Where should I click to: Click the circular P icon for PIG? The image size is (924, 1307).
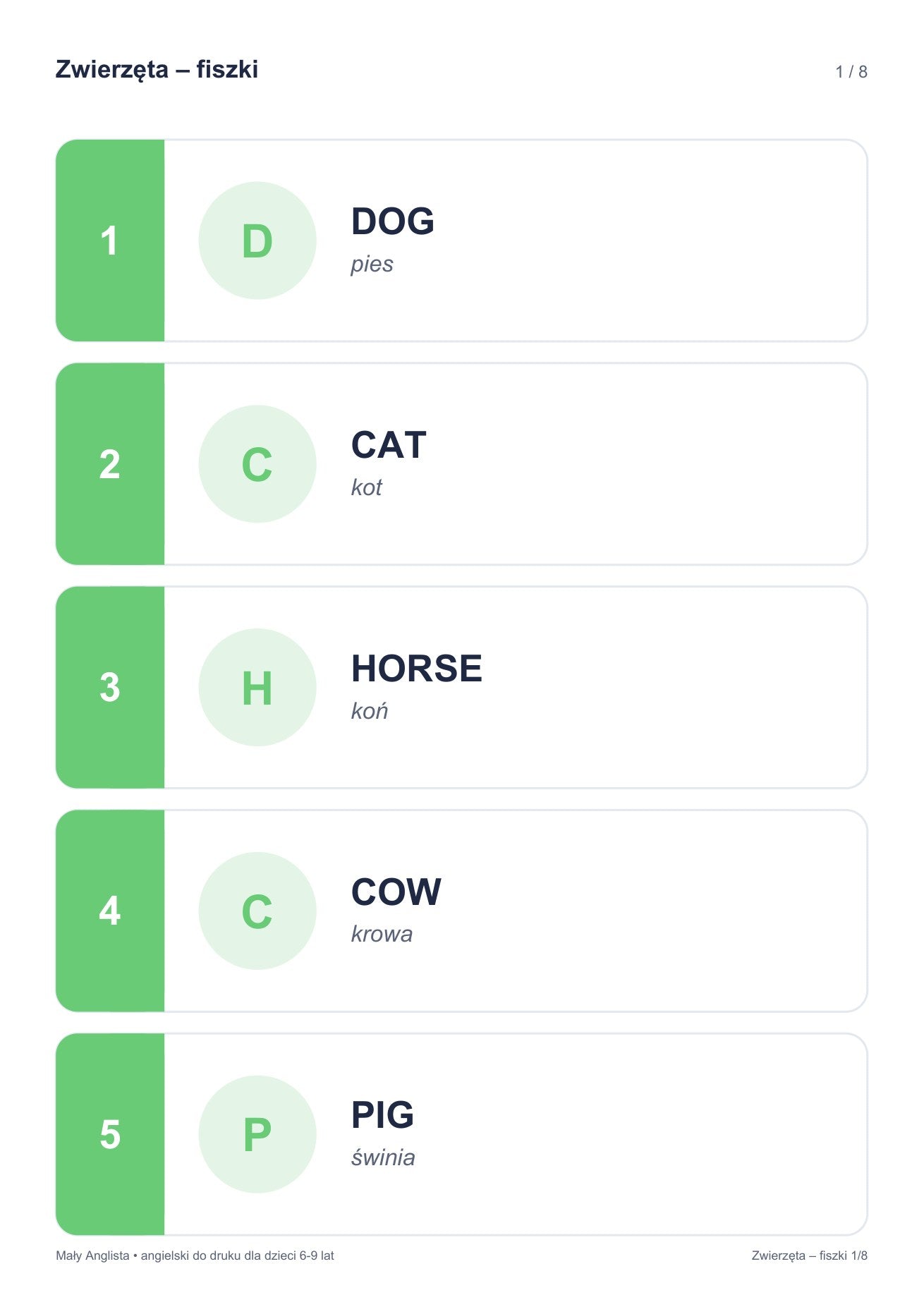[257, 1134]
